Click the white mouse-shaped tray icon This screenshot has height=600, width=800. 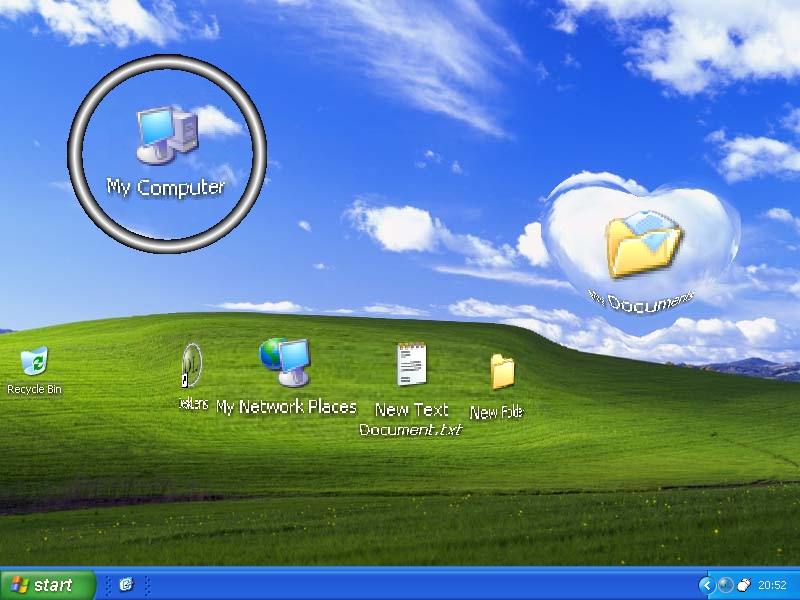[x=744, y=585]
